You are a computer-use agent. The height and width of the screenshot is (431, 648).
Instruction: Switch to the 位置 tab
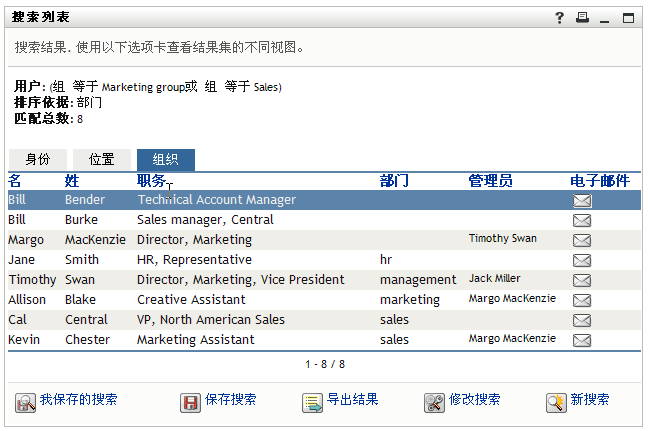point(101,159)
